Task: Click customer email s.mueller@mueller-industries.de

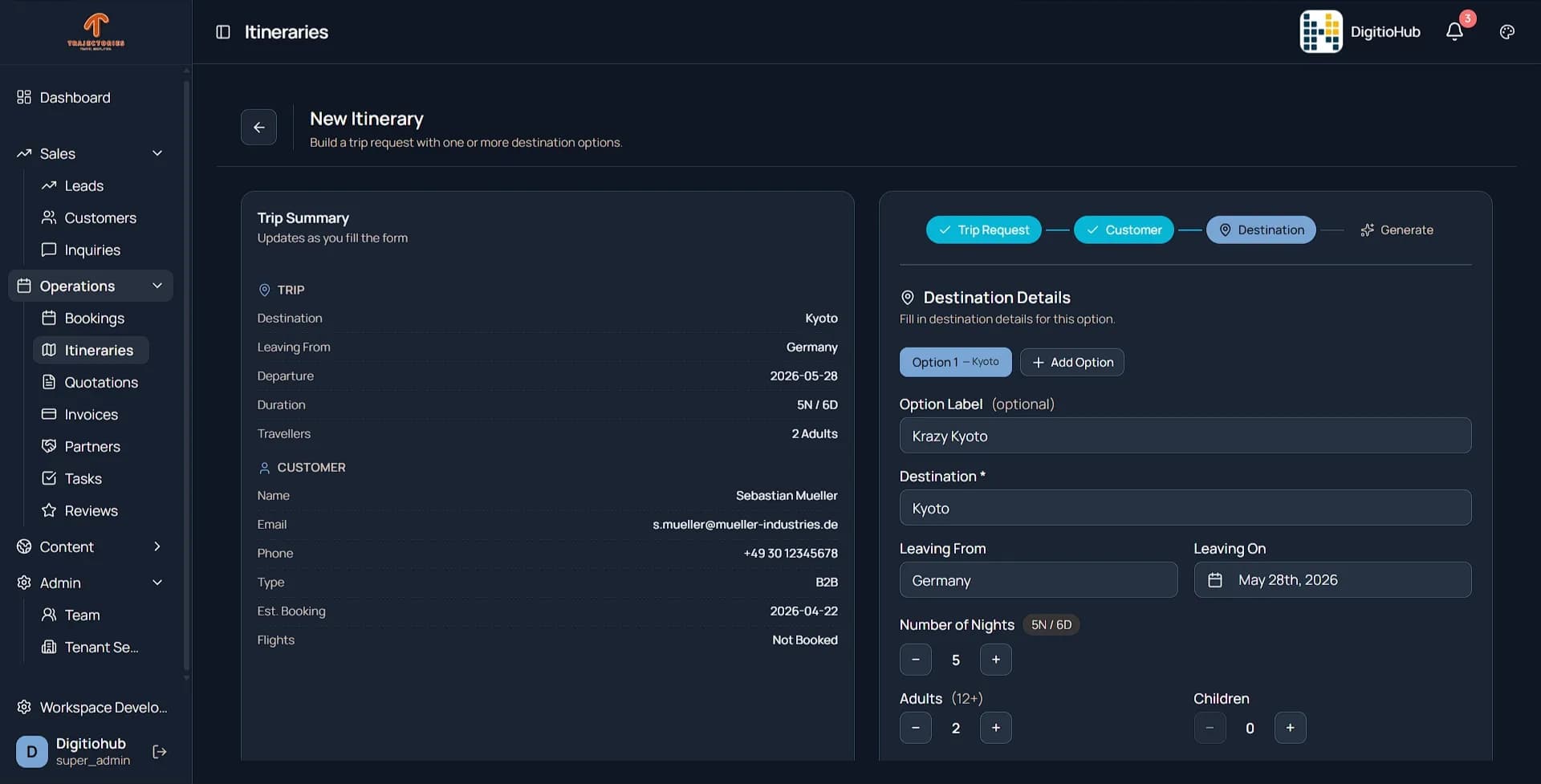Action: (745, 524)
